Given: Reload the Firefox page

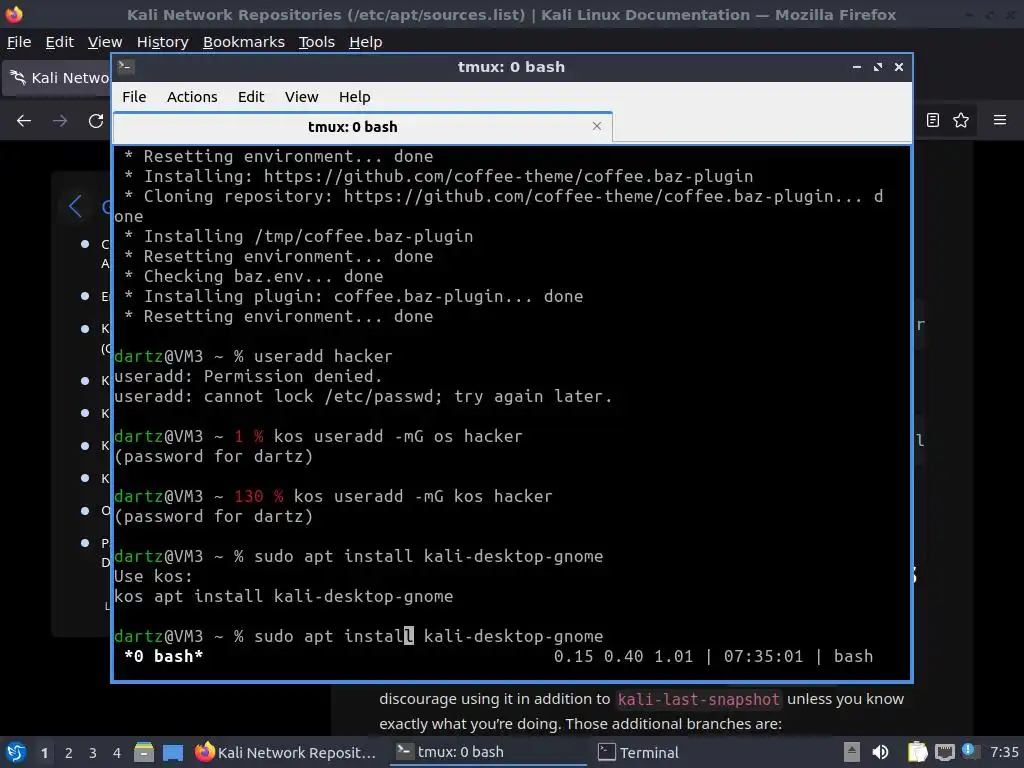Looking at the screenshot, I should (x=96, y=120).
